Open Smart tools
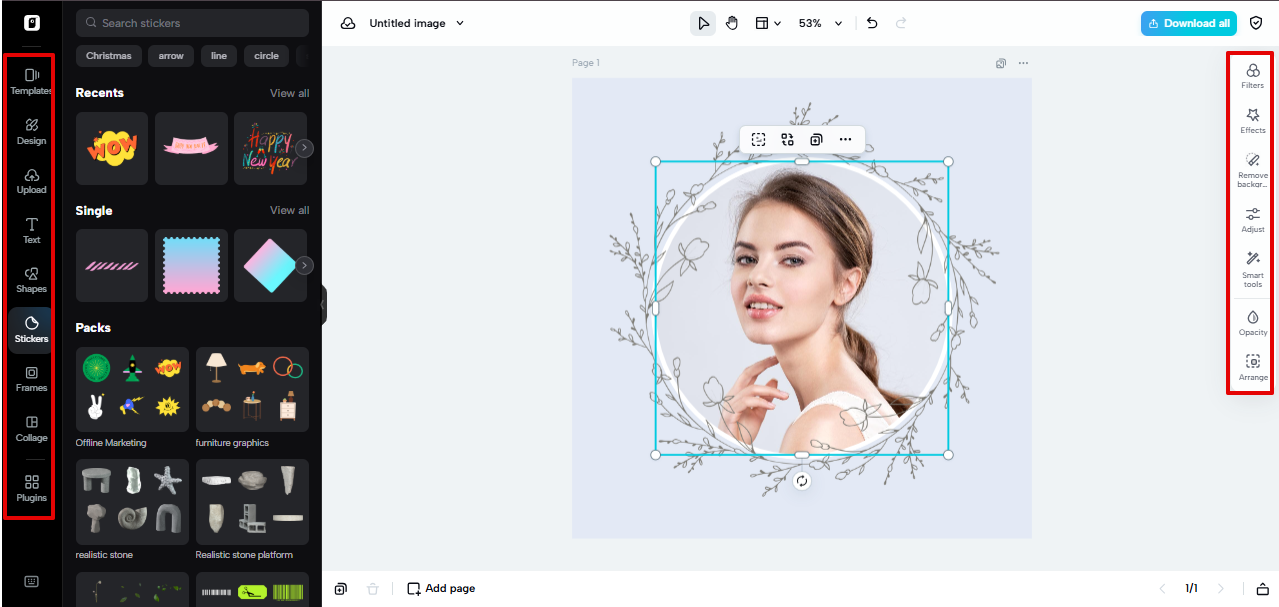The width and height of the screenshot is (1279, 607). click(1252, 269)
